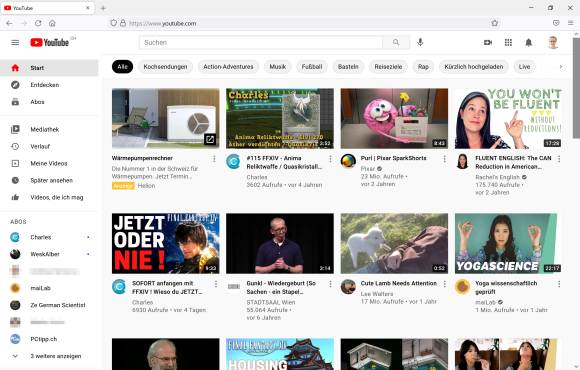Viewport: 580px width, 370px height.
Task: Open the maiLab subscription channel
Action: [x=49, y=288]
